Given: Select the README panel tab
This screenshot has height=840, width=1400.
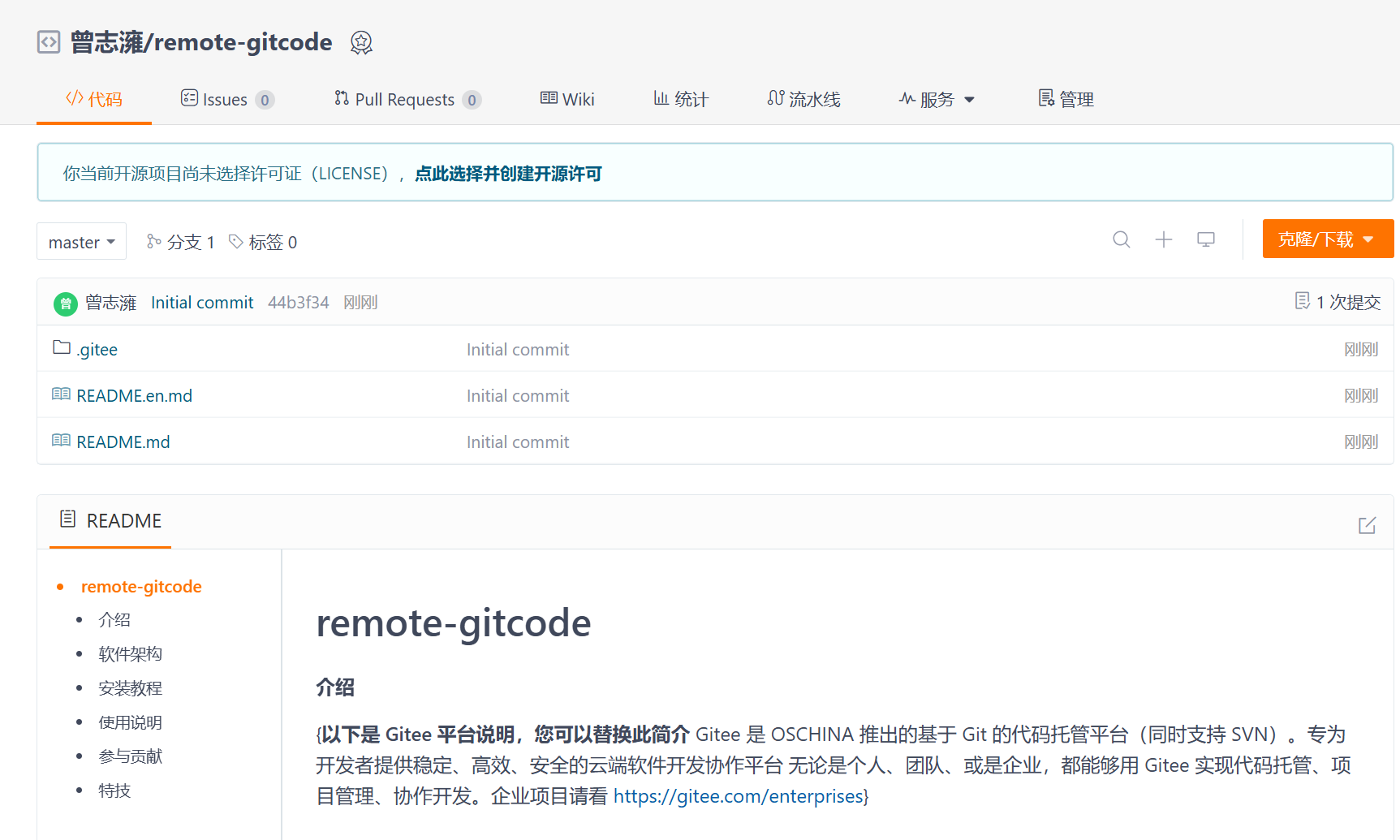Looking at the screenshot, I should tap(110, 521).
